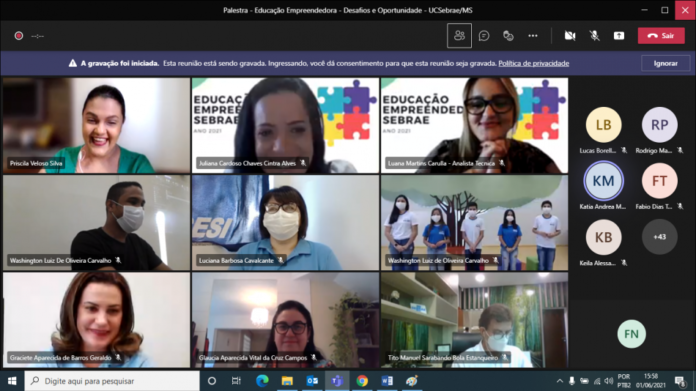Image resolution: width=696 pixels, height=391 pixels.
Task: Click the red recording indicator
Action: (x=19, y=36)
